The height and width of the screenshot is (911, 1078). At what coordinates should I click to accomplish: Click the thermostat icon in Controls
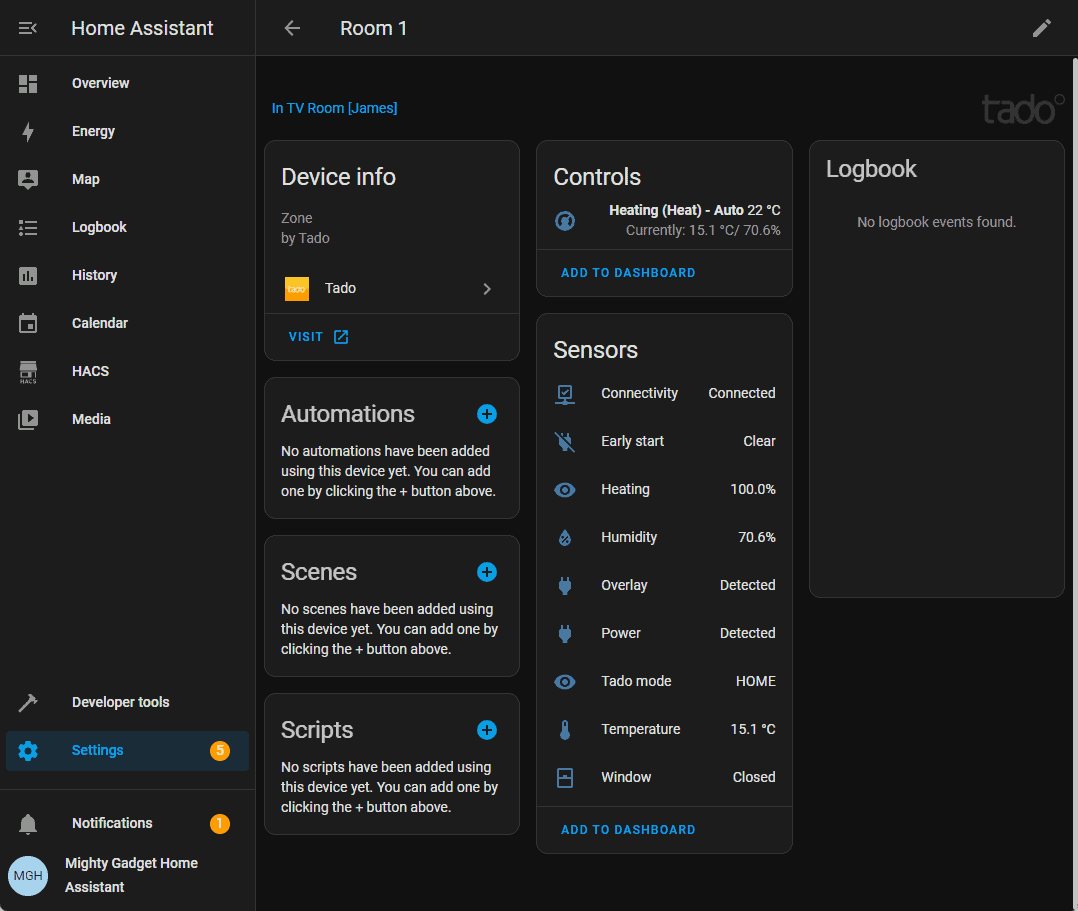point(565,220)
